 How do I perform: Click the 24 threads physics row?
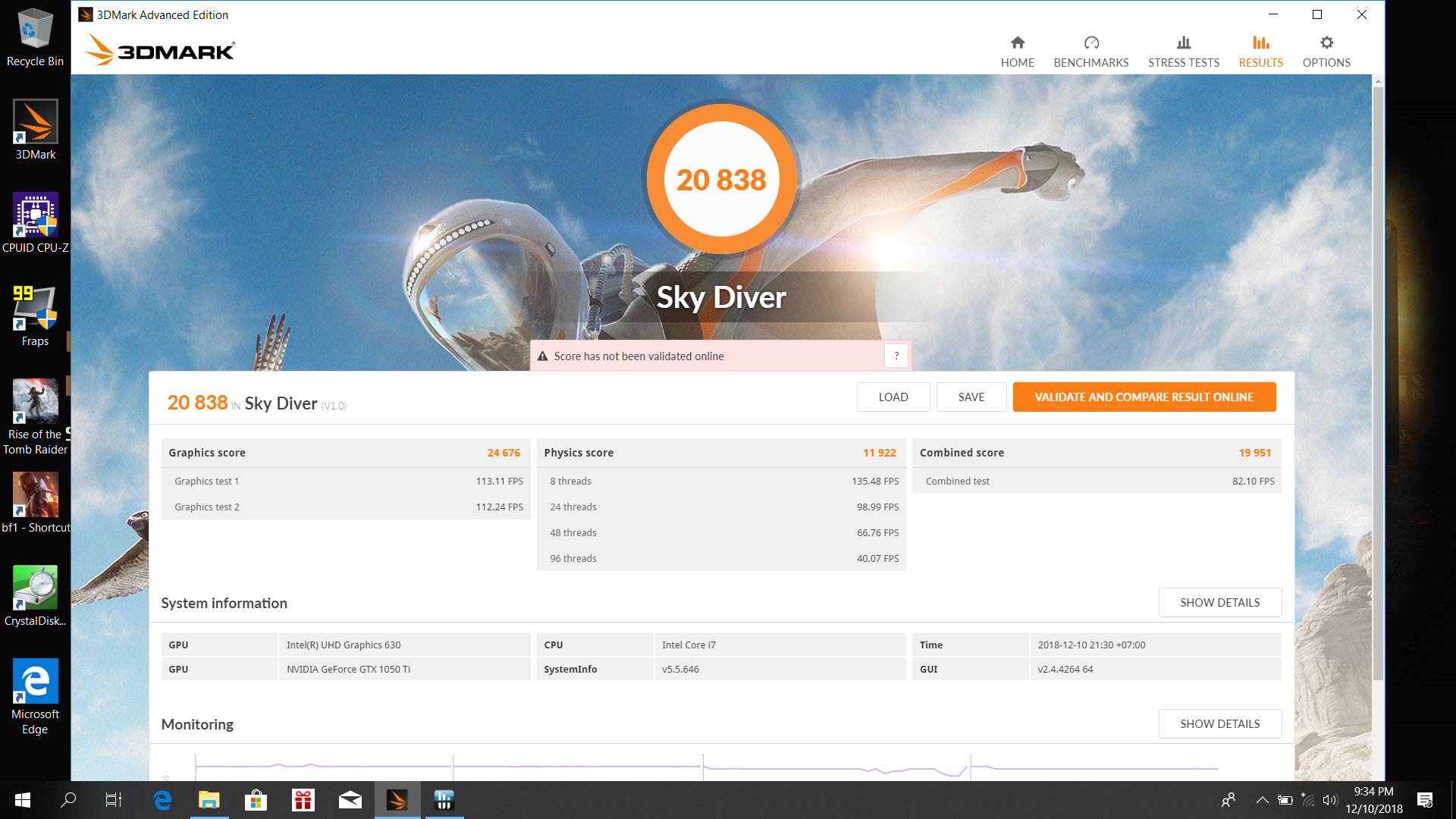(x=721, y=507)
